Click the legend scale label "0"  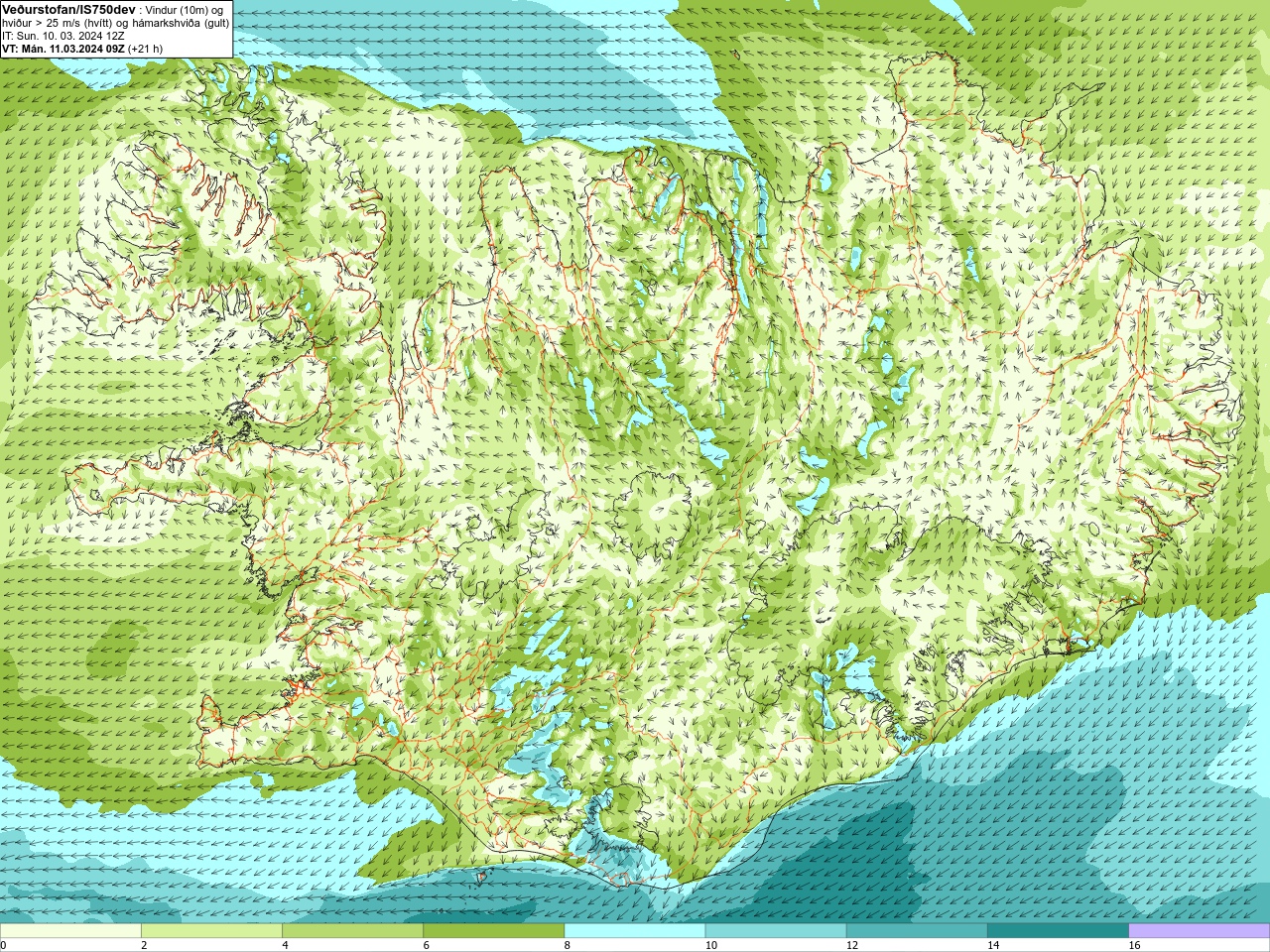[3, 945]
